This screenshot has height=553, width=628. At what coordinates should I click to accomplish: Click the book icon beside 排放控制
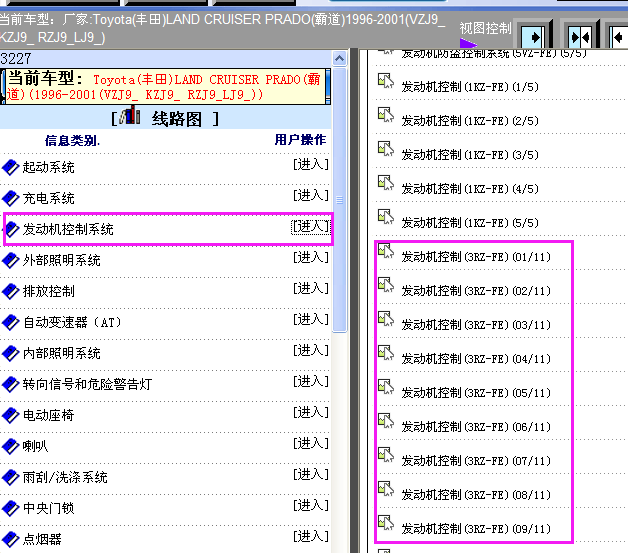pyautogui.click(x=10, y=291)
